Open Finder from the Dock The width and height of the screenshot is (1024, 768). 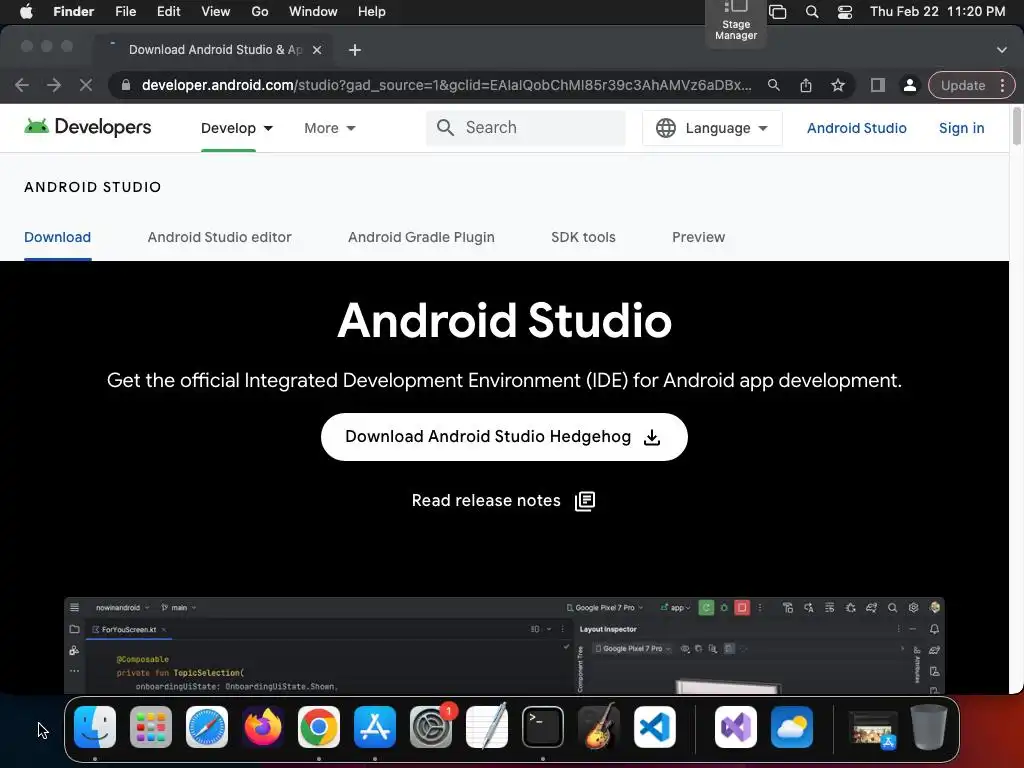click(x=95, y=727)
